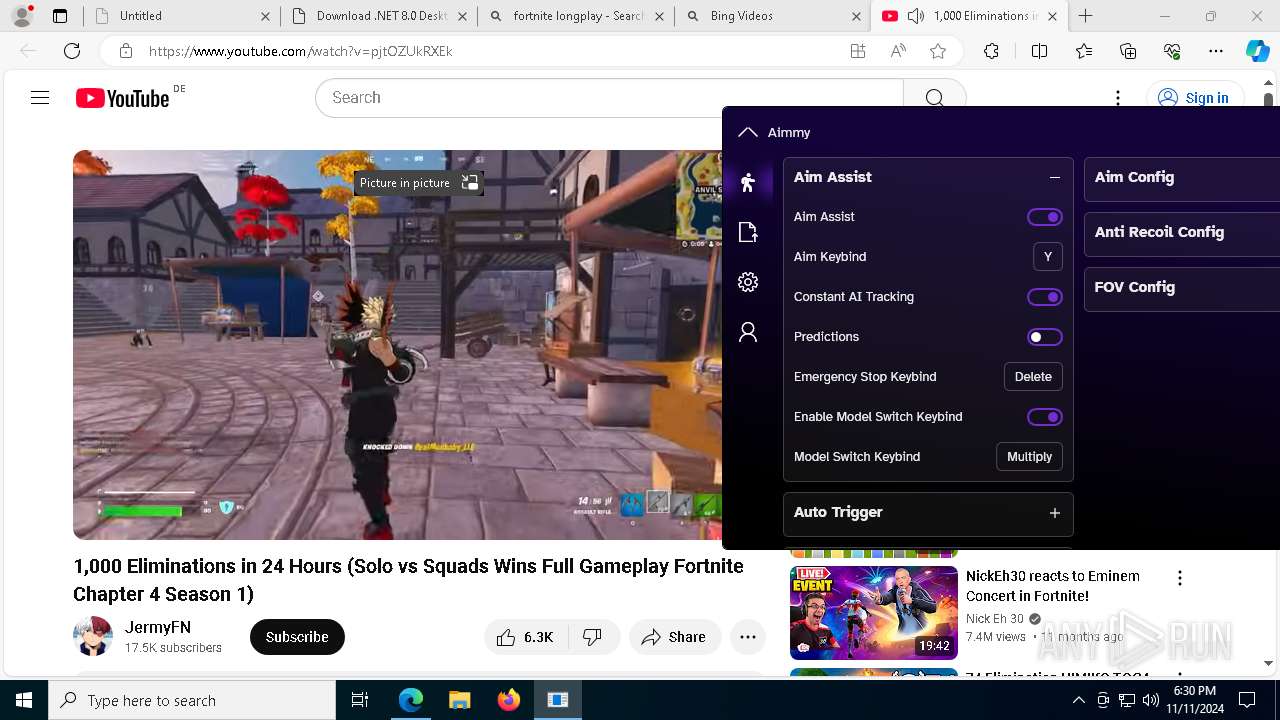Change the Emergency Stop Keybind Delete button

click(x=1033, y=377)
